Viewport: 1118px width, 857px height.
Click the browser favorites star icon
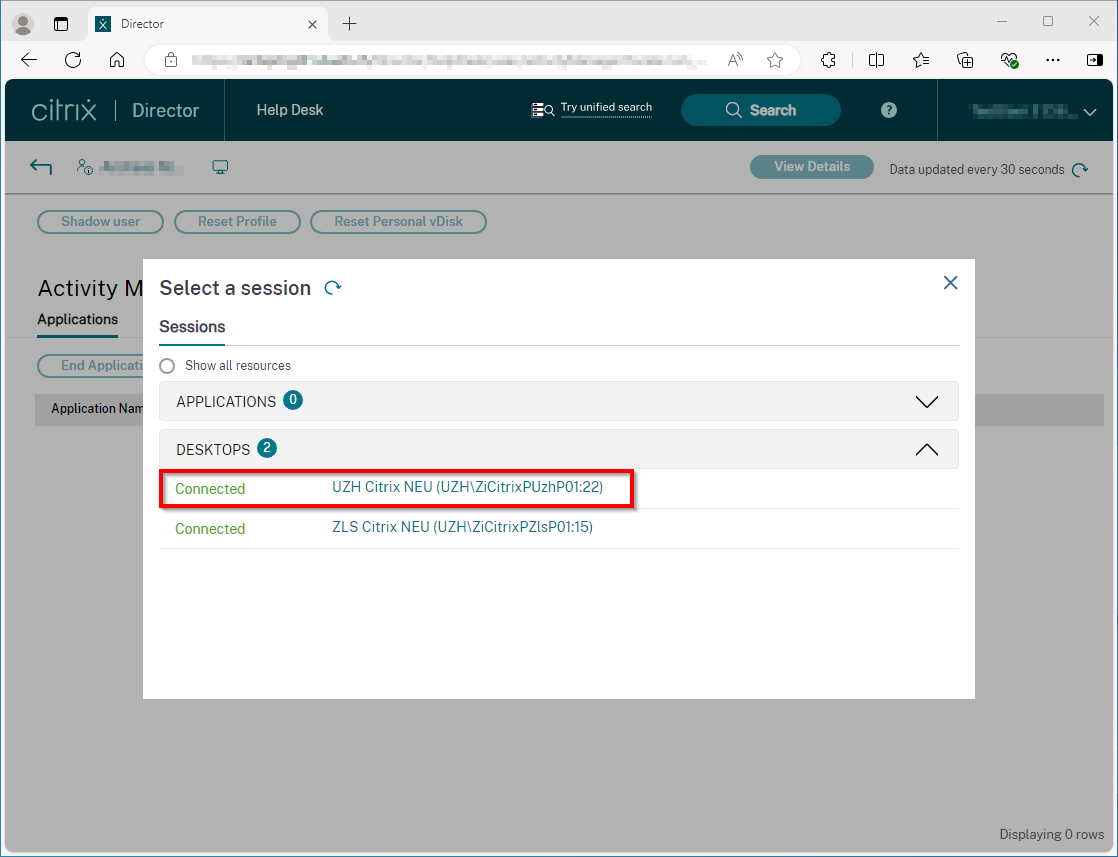(774, 60)
